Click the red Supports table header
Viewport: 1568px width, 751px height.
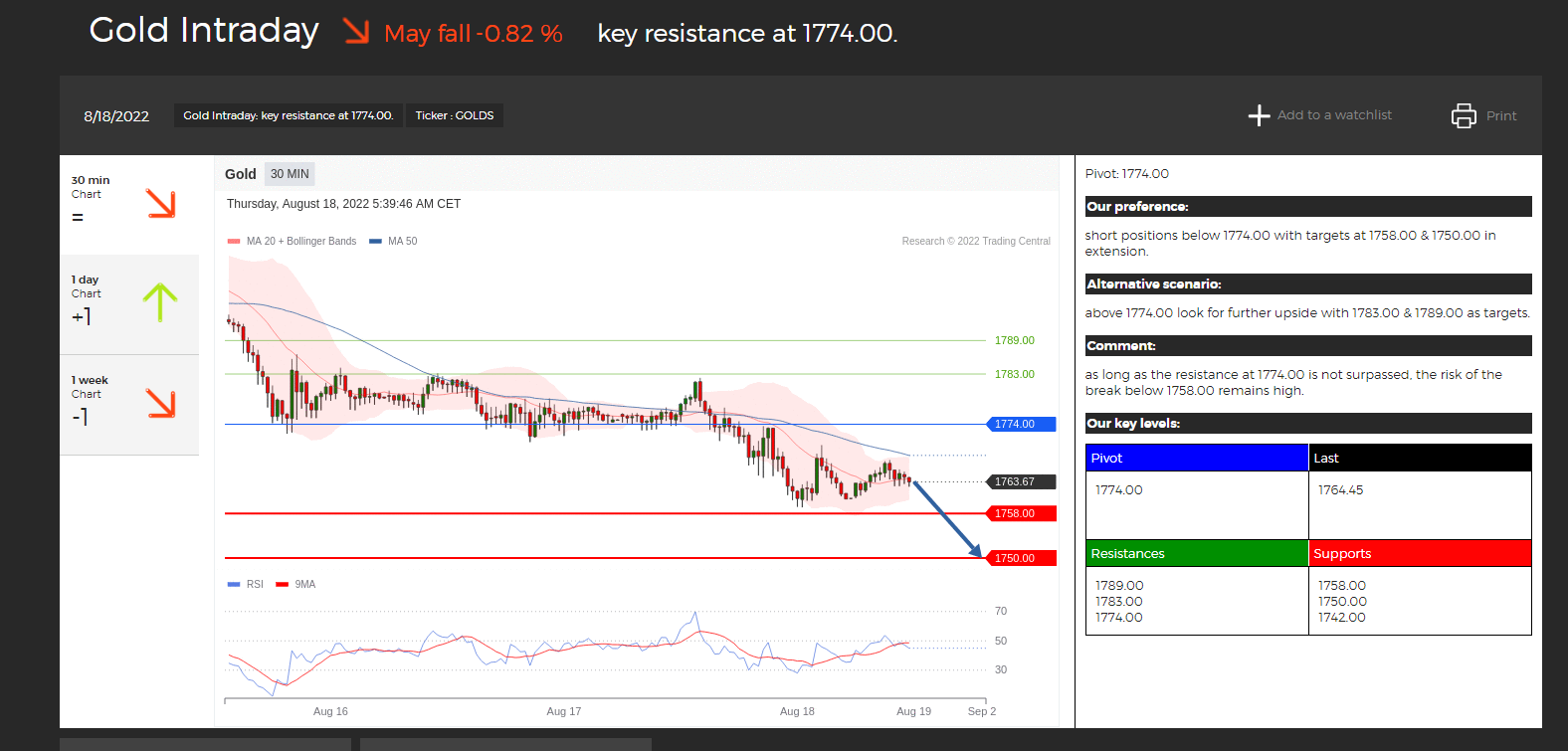pyautogui.click(x=1420, y=553)
